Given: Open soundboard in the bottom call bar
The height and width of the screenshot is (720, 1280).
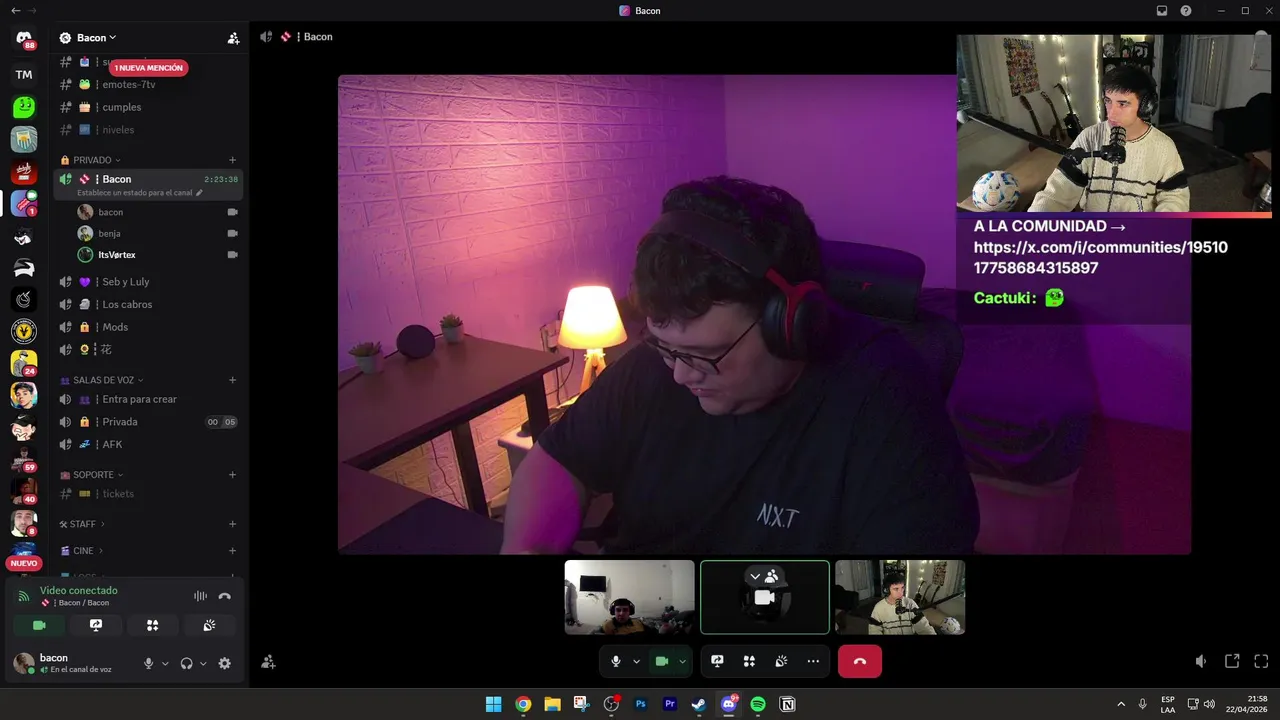Looking at the screenshot, I should point(781,661).
